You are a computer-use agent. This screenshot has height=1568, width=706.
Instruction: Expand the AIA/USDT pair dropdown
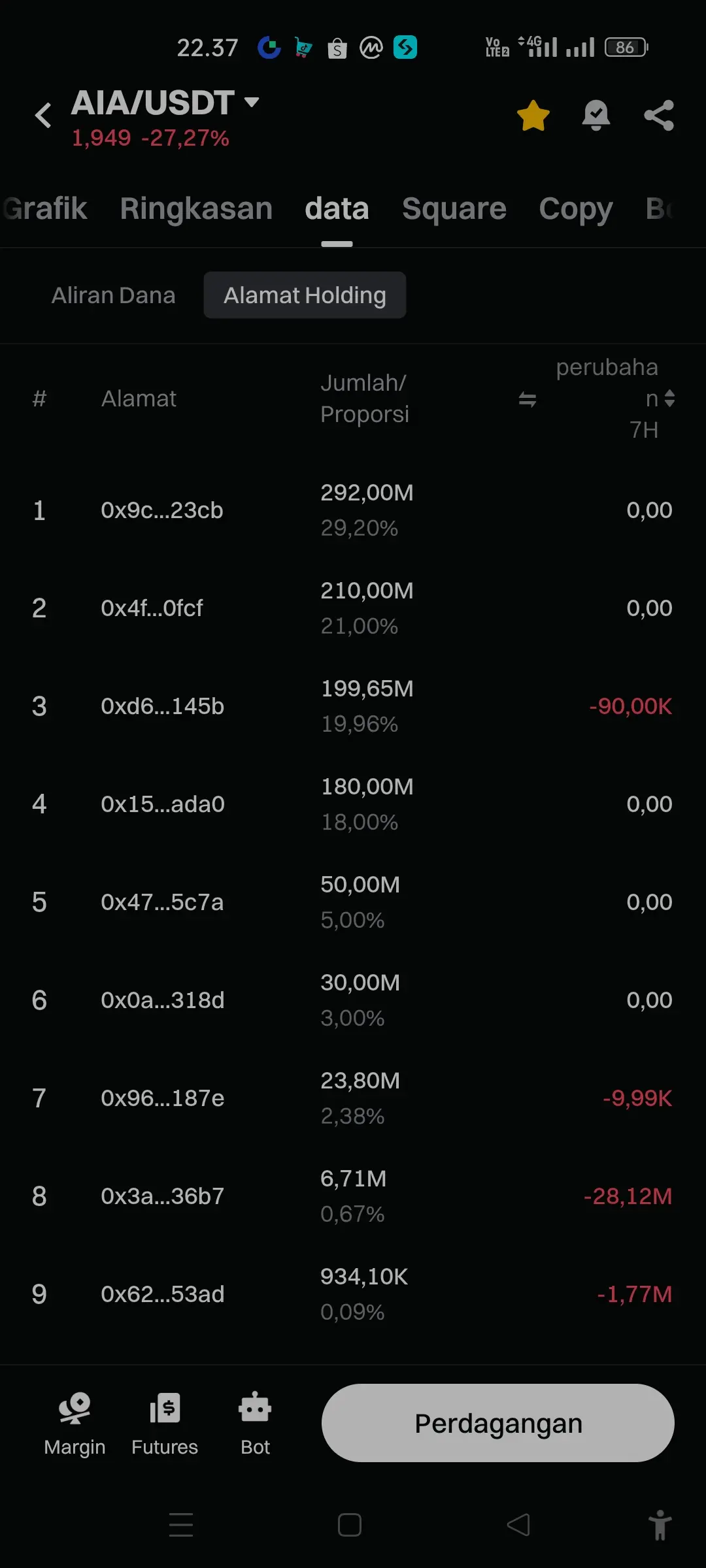252,102
